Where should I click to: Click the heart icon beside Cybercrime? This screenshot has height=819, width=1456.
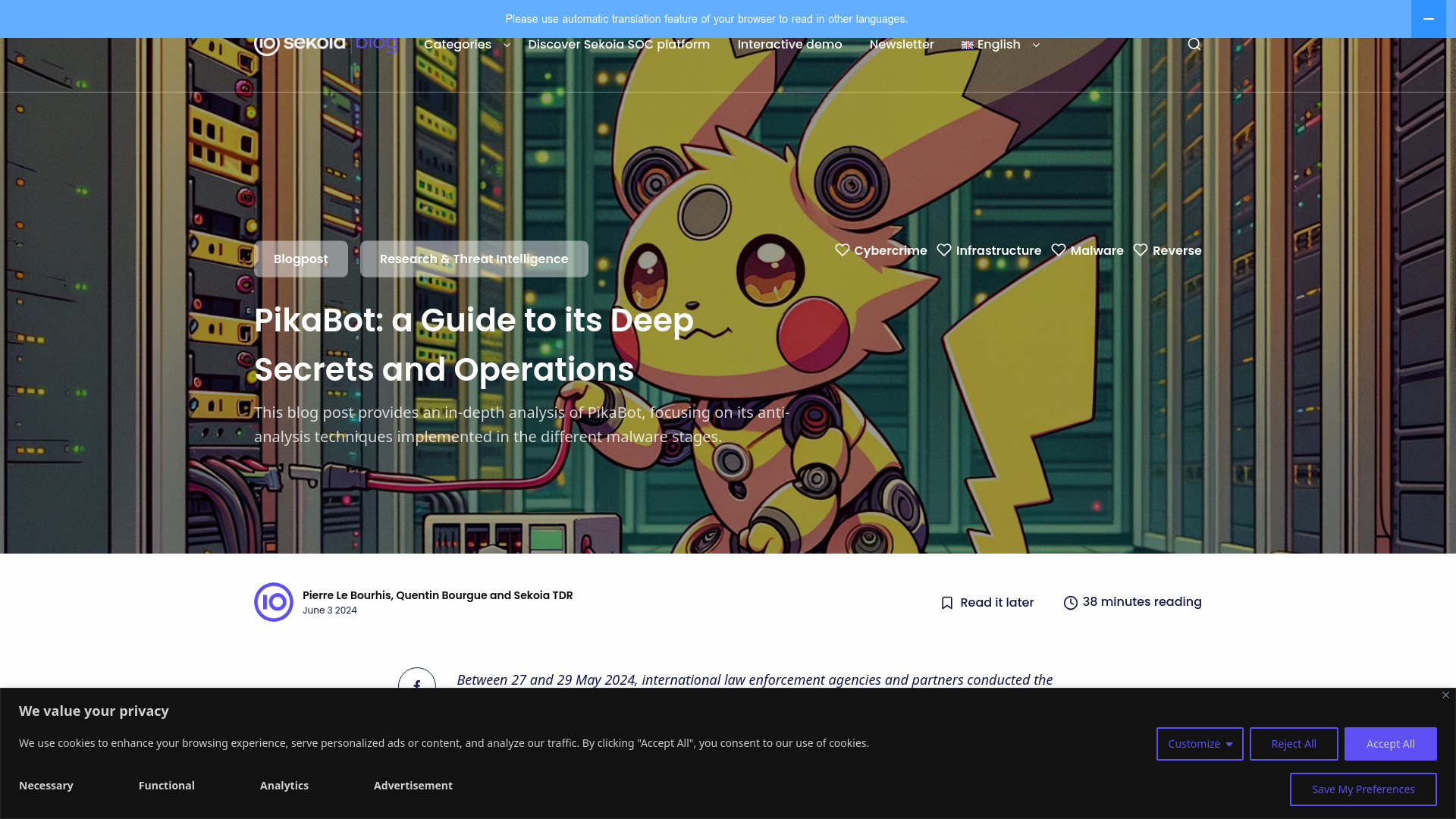point(843,250)
